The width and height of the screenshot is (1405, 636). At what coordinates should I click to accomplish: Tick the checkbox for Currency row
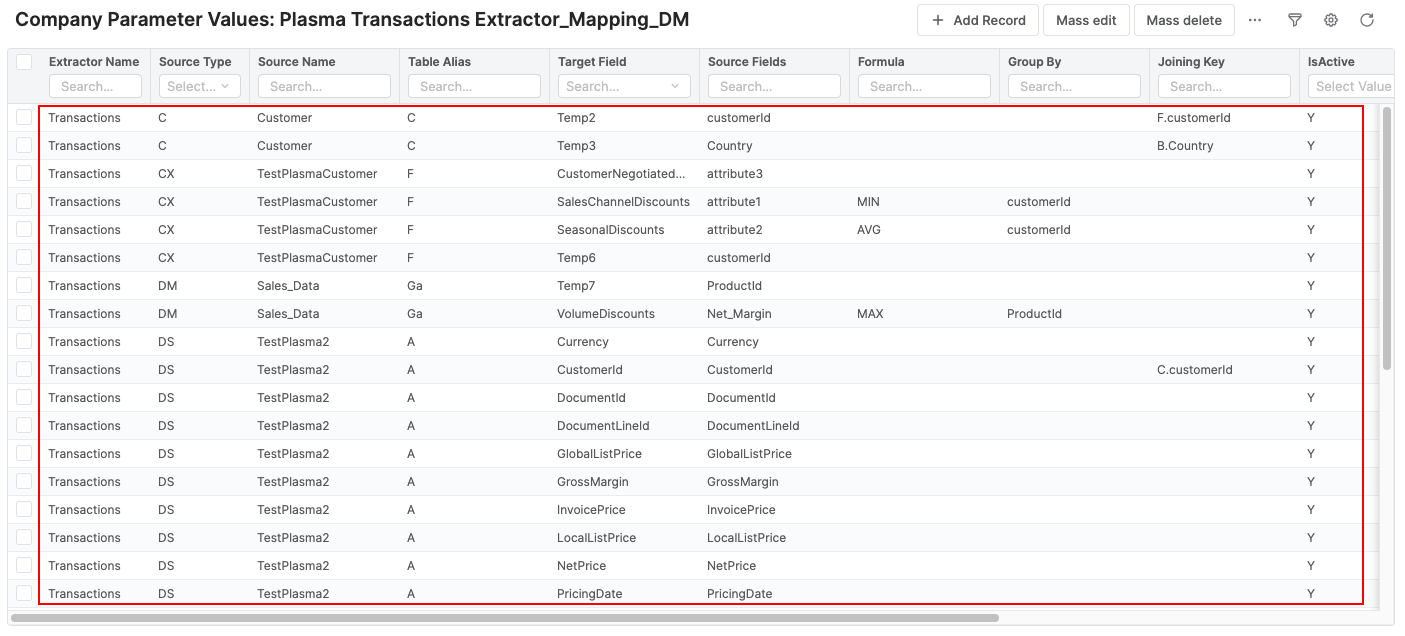coord(24,342)
